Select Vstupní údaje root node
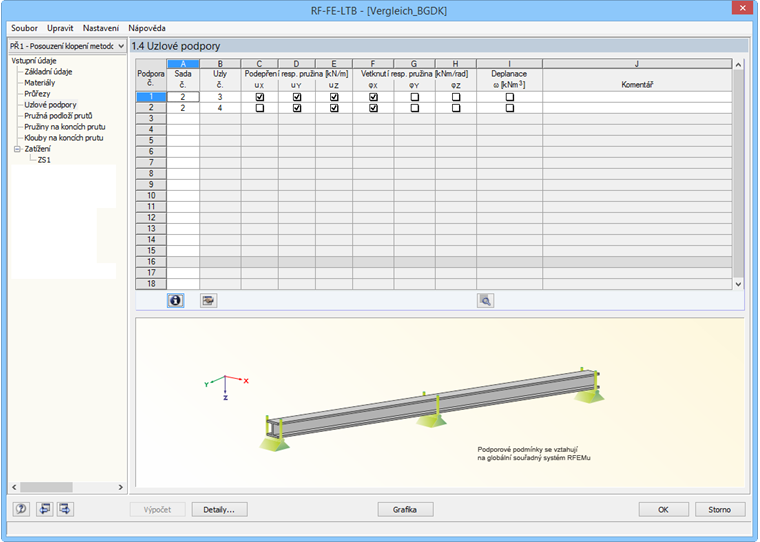 coord(34,61)
